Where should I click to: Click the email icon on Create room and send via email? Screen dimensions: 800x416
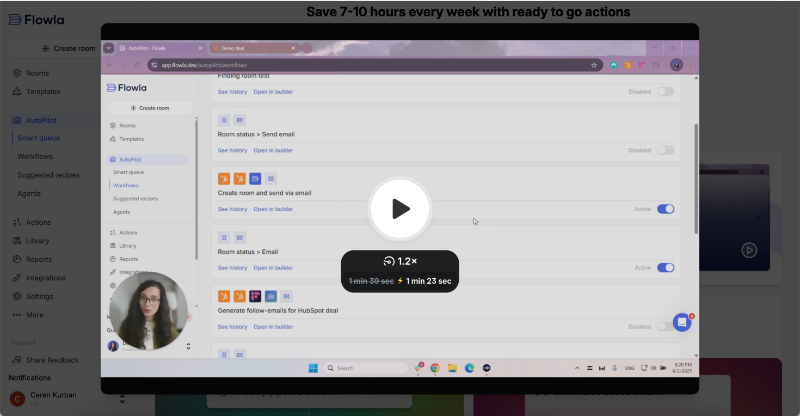coord(271,179)
